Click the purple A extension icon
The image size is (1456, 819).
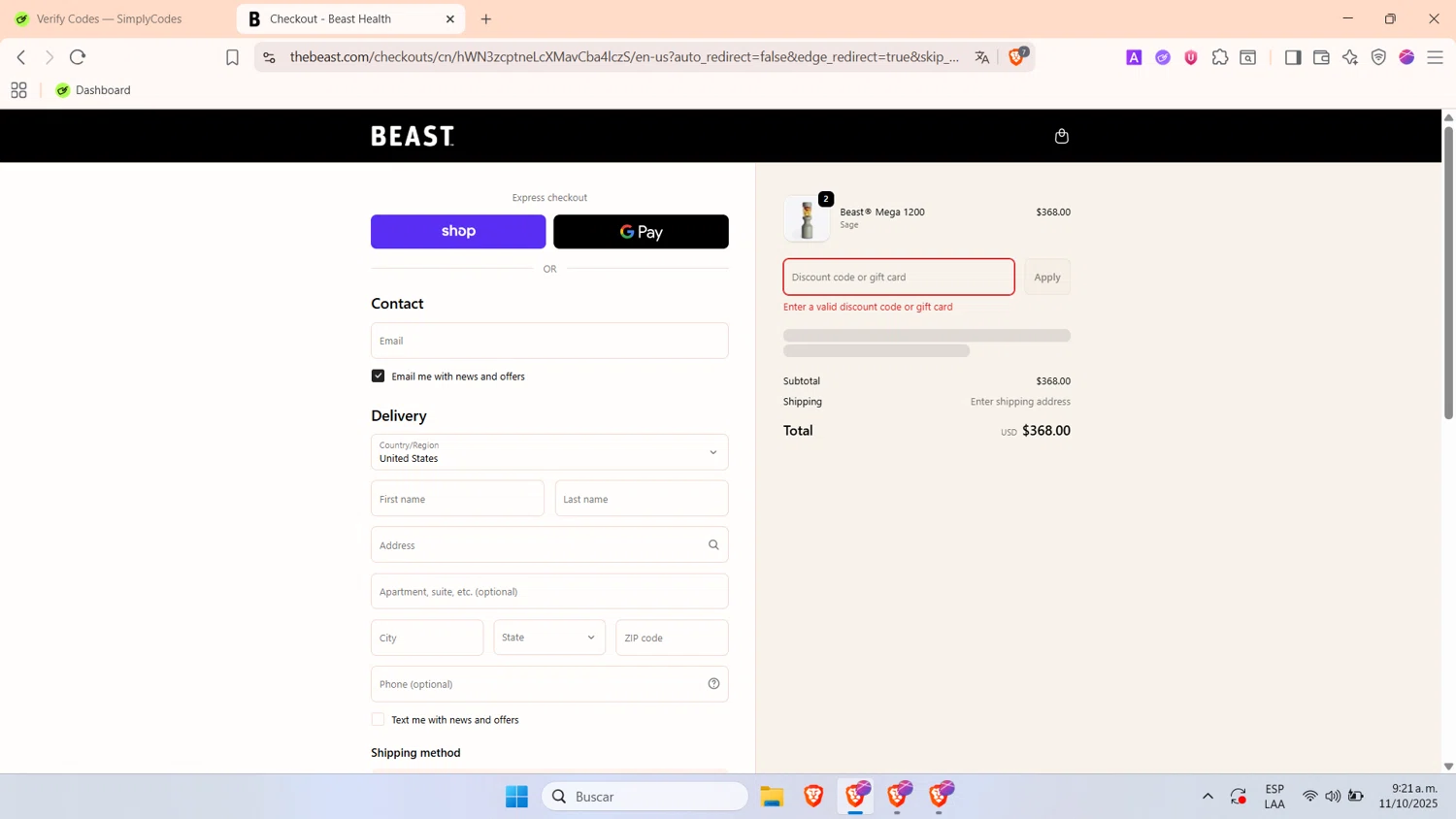click(x=1134, y=57)
